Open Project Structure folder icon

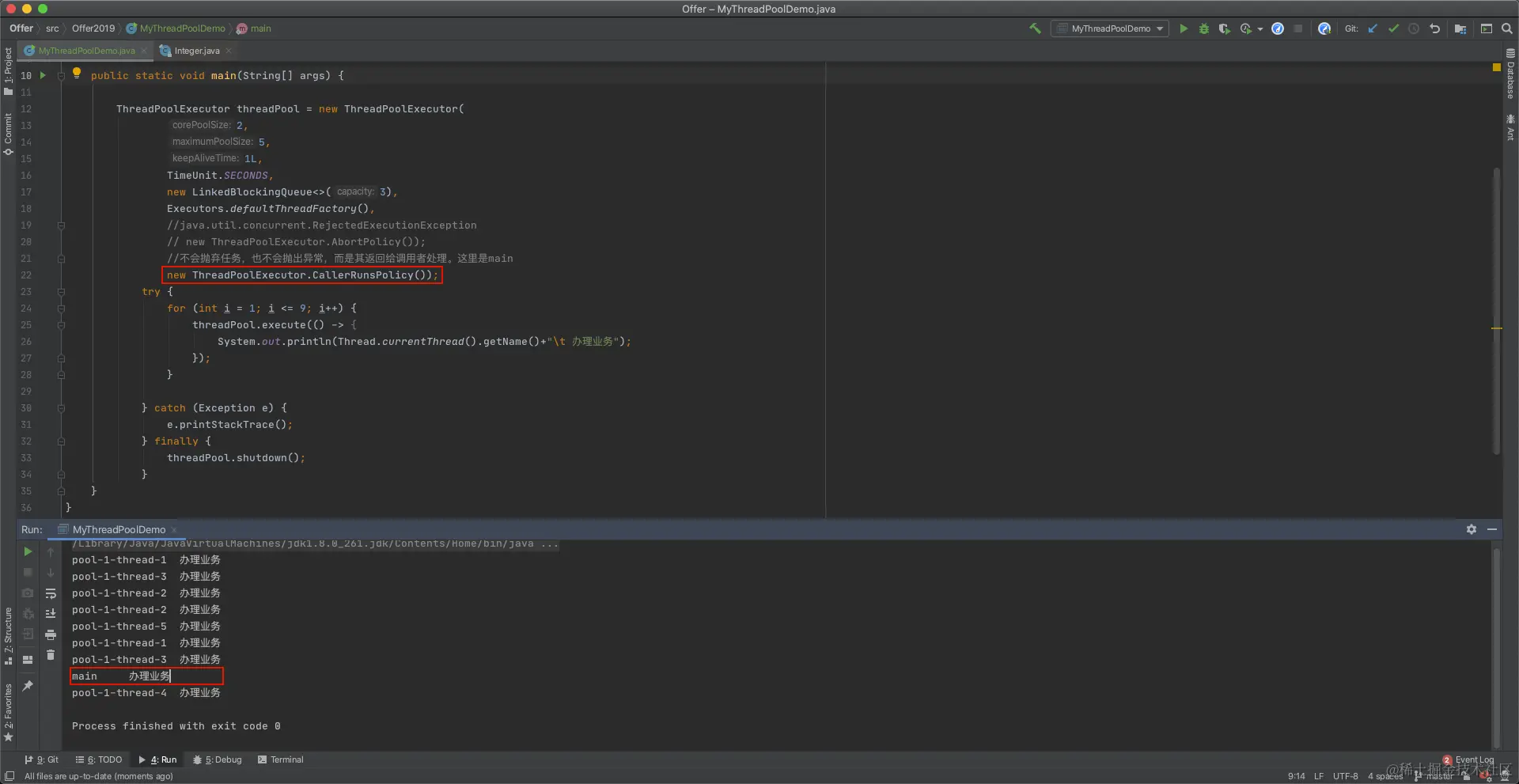(1460, 28)
